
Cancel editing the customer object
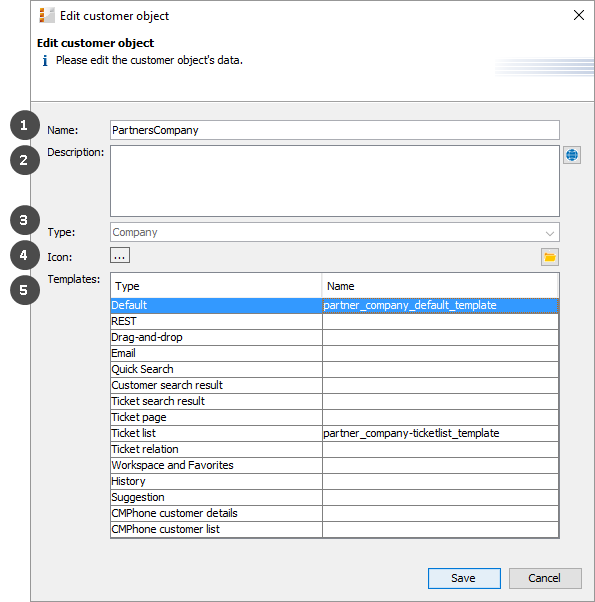tap(545, 578)
